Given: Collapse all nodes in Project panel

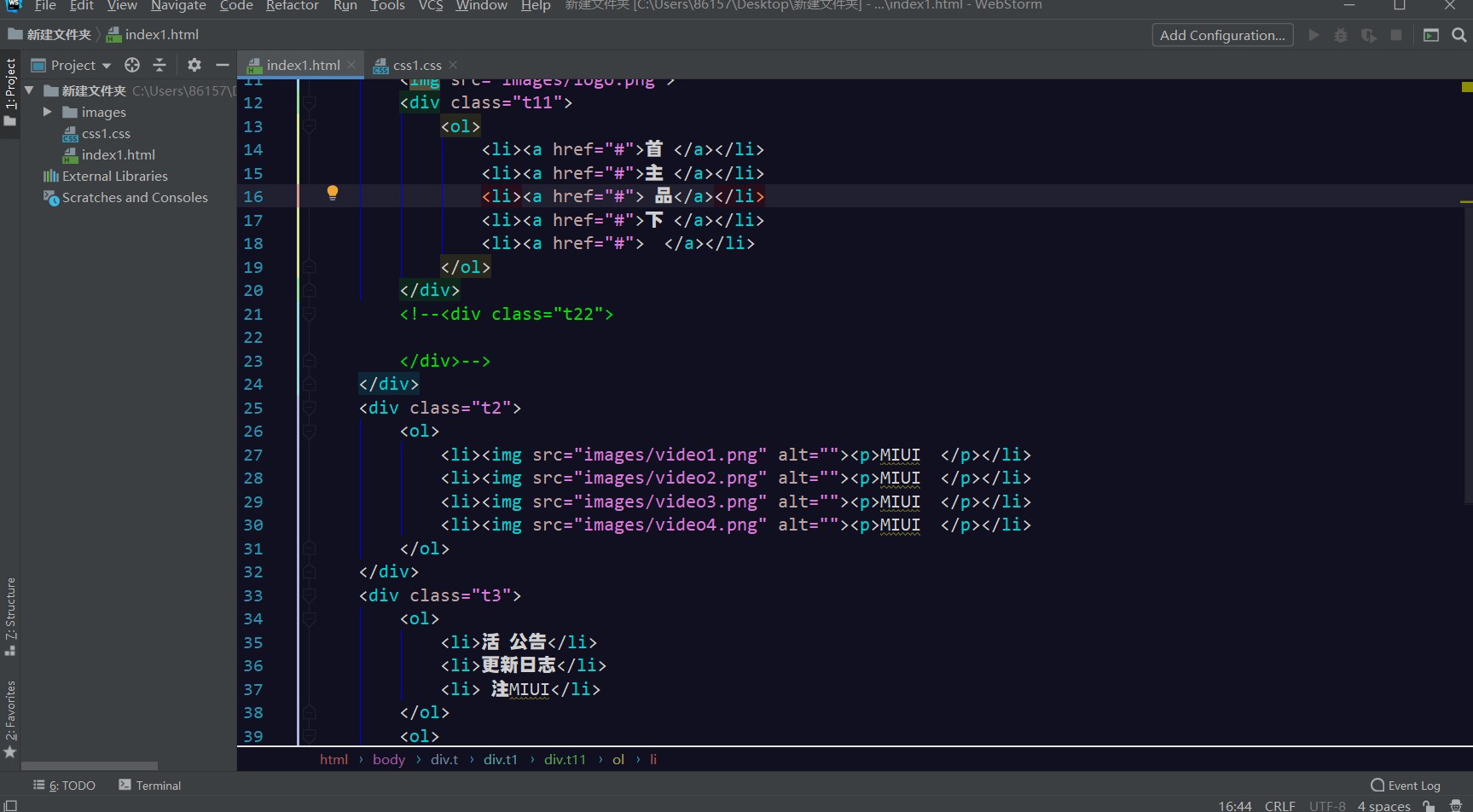Looking at the screenshot, I should 159,65.
